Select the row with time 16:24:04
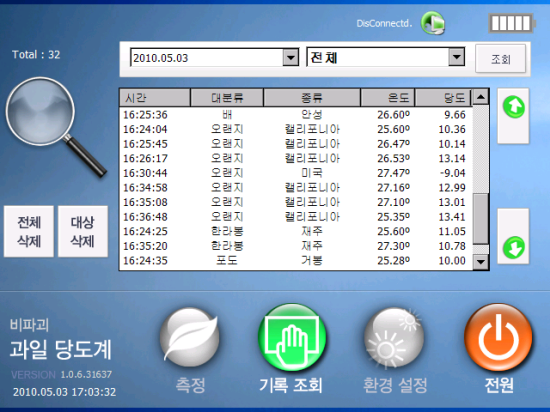 [x=296, y=129]
